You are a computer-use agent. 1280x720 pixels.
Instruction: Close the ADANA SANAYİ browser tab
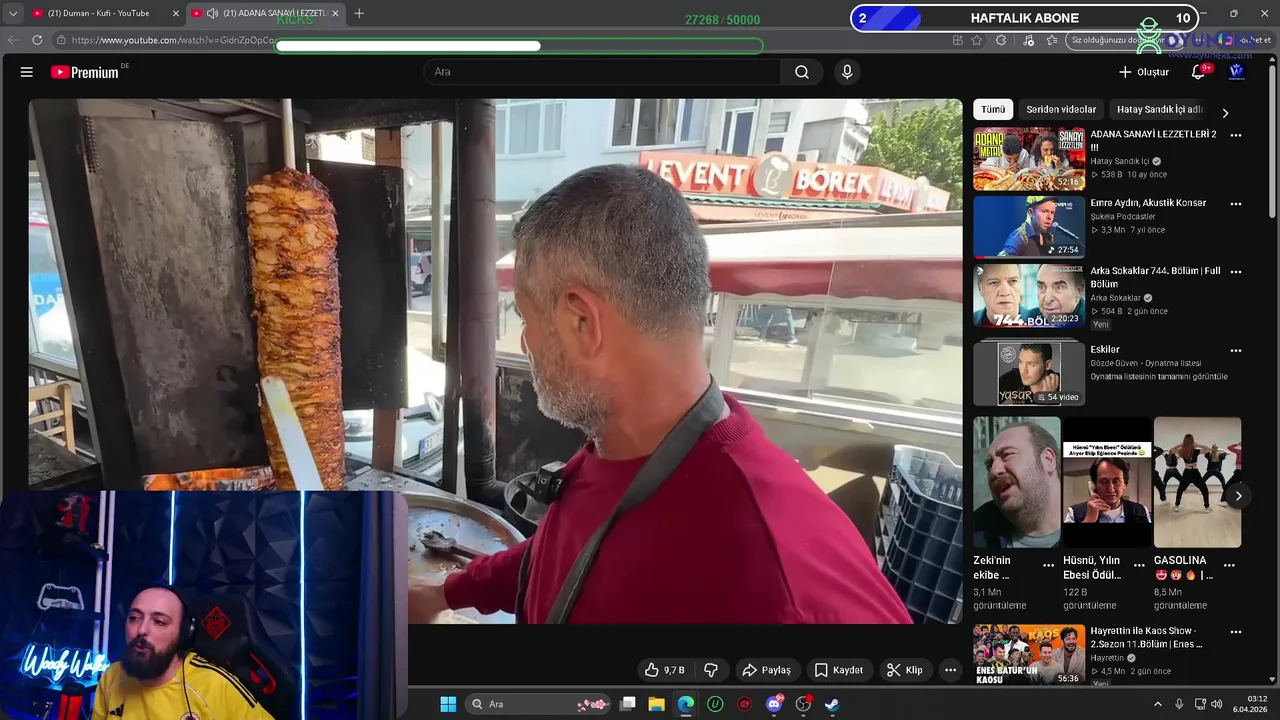[x=335, y=13]
